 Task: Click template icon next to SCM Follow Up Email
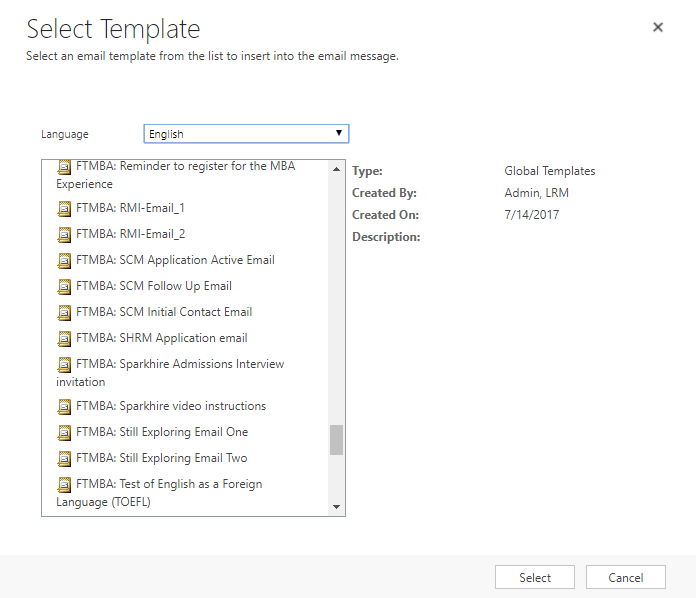click(x=64, y=286)
